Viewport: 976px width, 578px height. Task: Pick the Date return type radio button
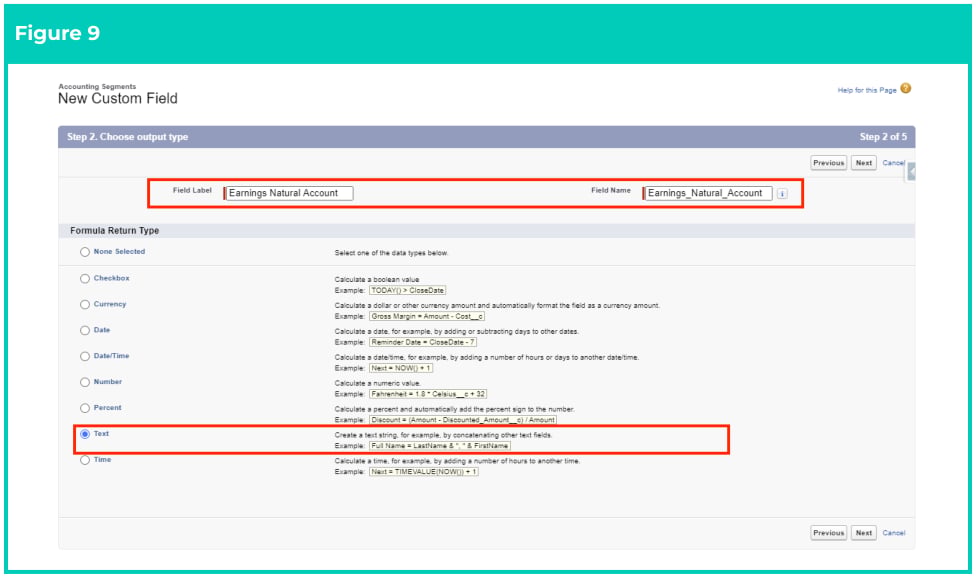(85, 330)
